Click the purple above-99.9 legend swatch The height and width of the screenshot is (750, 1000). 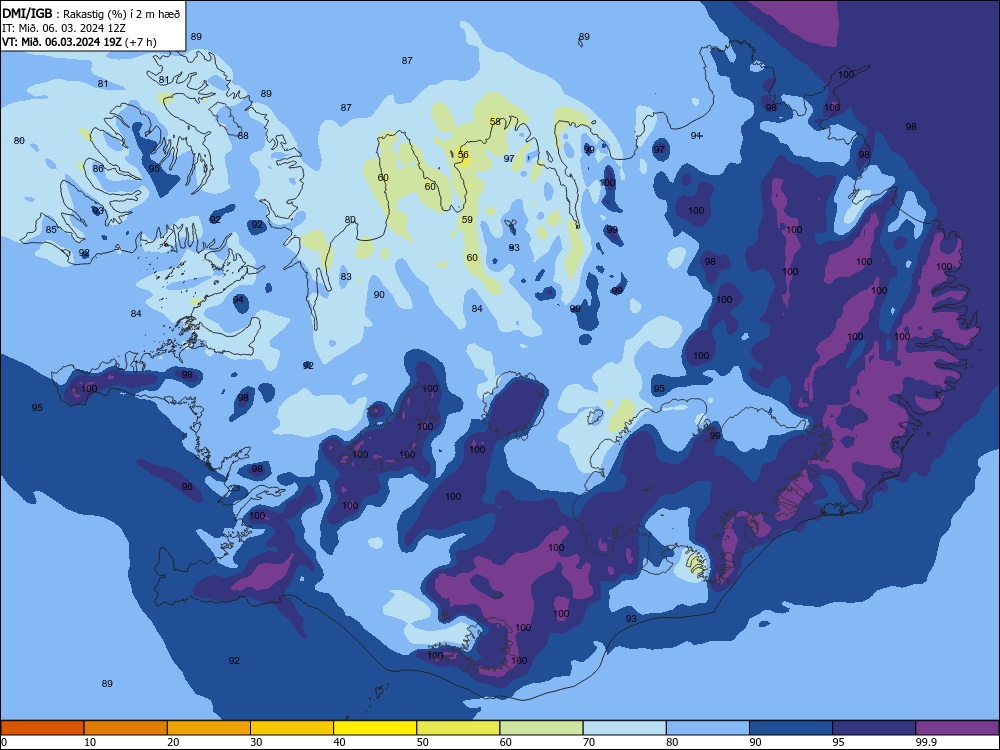(x=957, y=728)
